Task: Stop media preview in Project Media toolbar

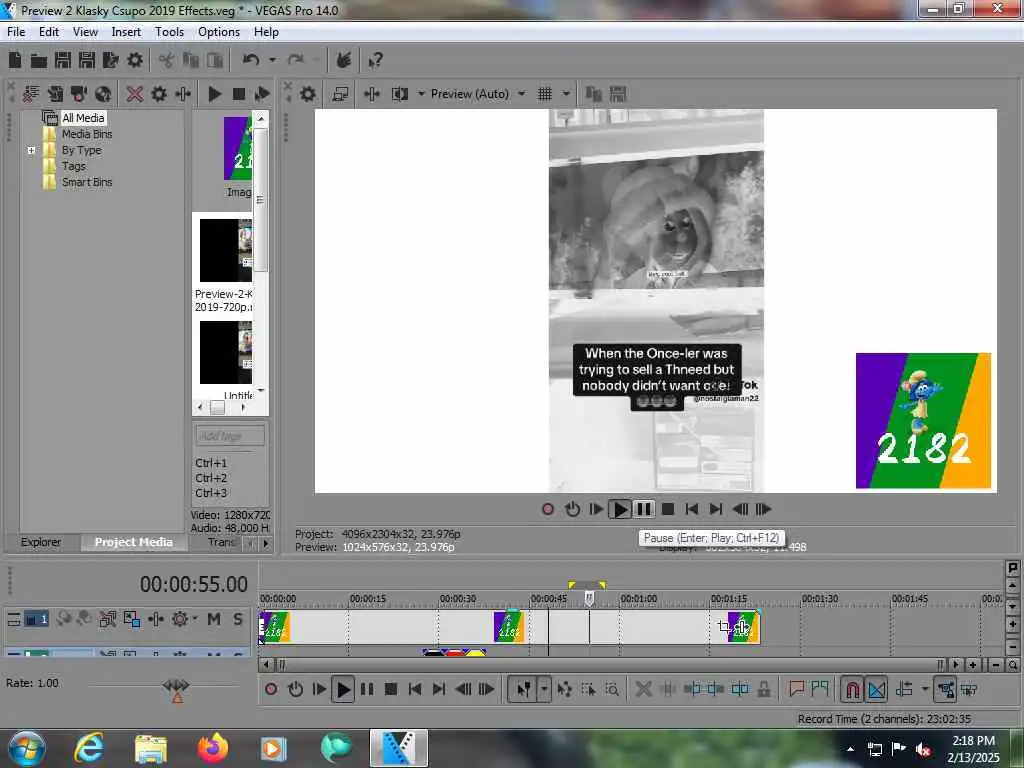Action: click(238, 94)
